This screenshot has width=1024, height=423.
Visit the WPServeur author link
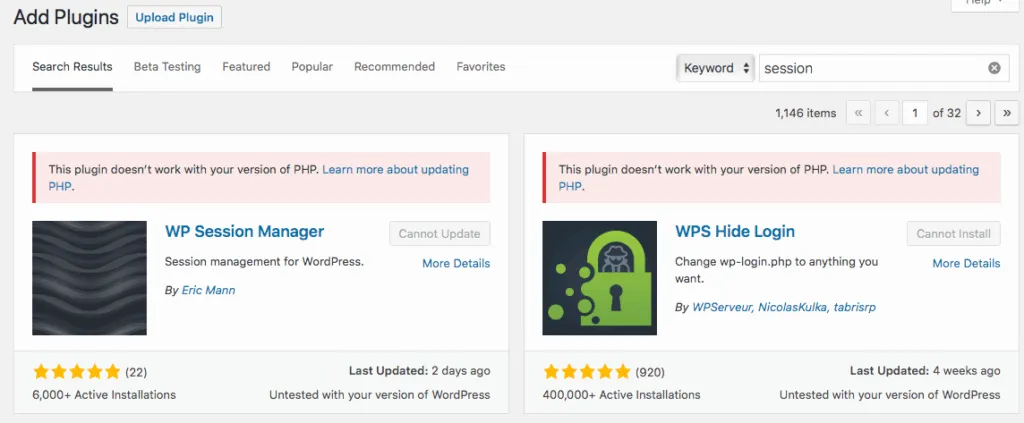[722, 307]
